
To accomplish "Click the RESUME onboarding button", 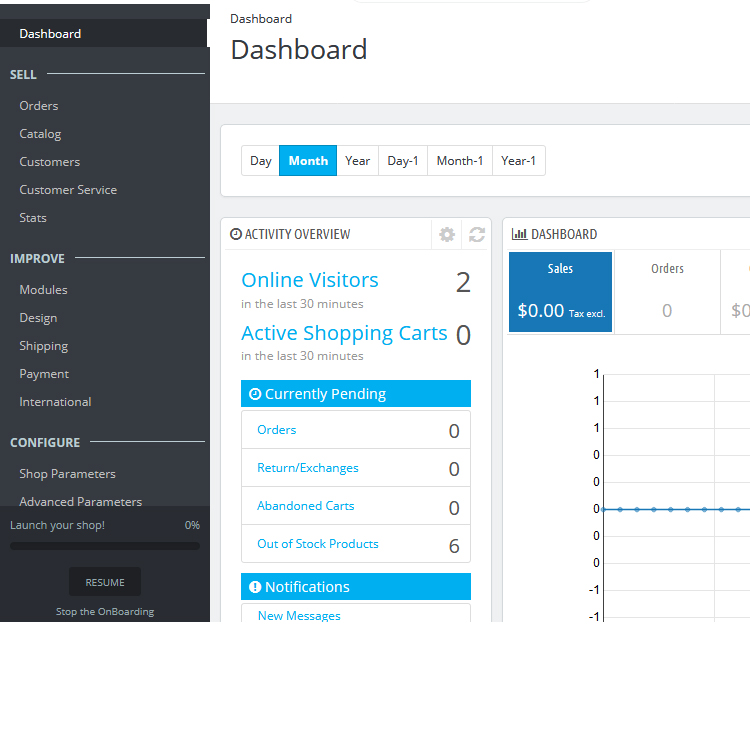I will [x=105, y=582].
